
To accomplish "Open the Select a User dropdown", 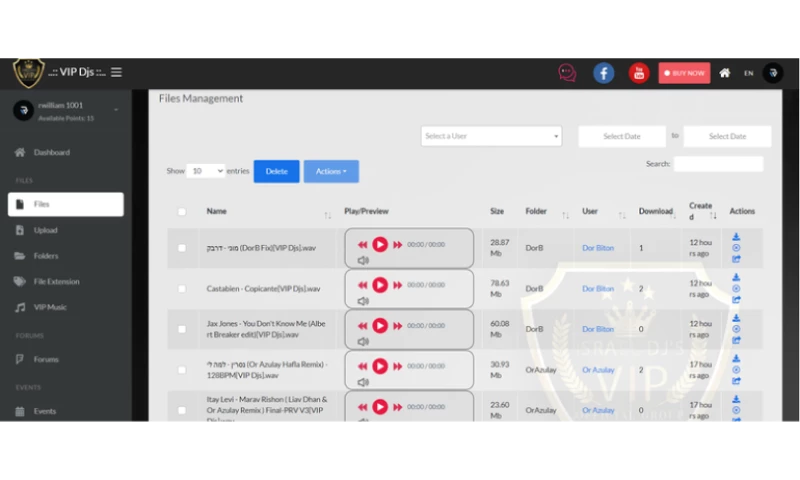I will click(x=491, y=136).
